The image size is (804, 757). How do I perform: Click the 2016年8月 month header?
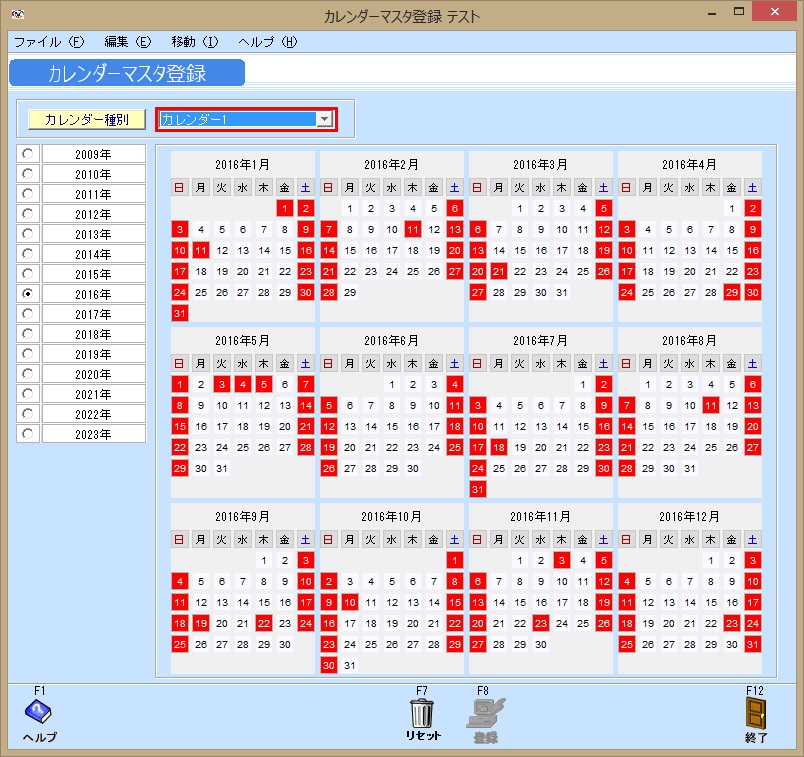pos(689,341)
